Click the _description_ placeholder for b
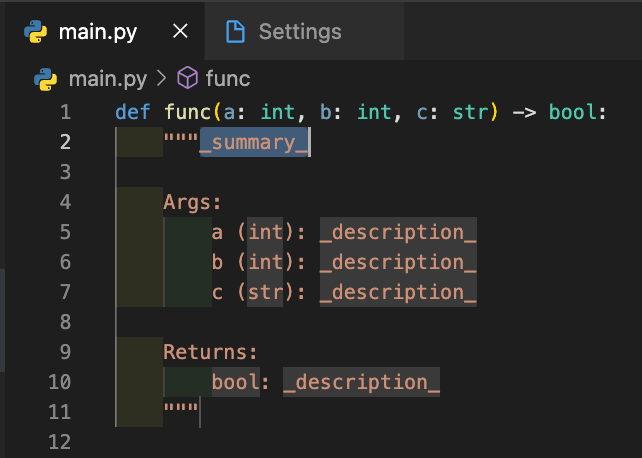 (398, 262)
